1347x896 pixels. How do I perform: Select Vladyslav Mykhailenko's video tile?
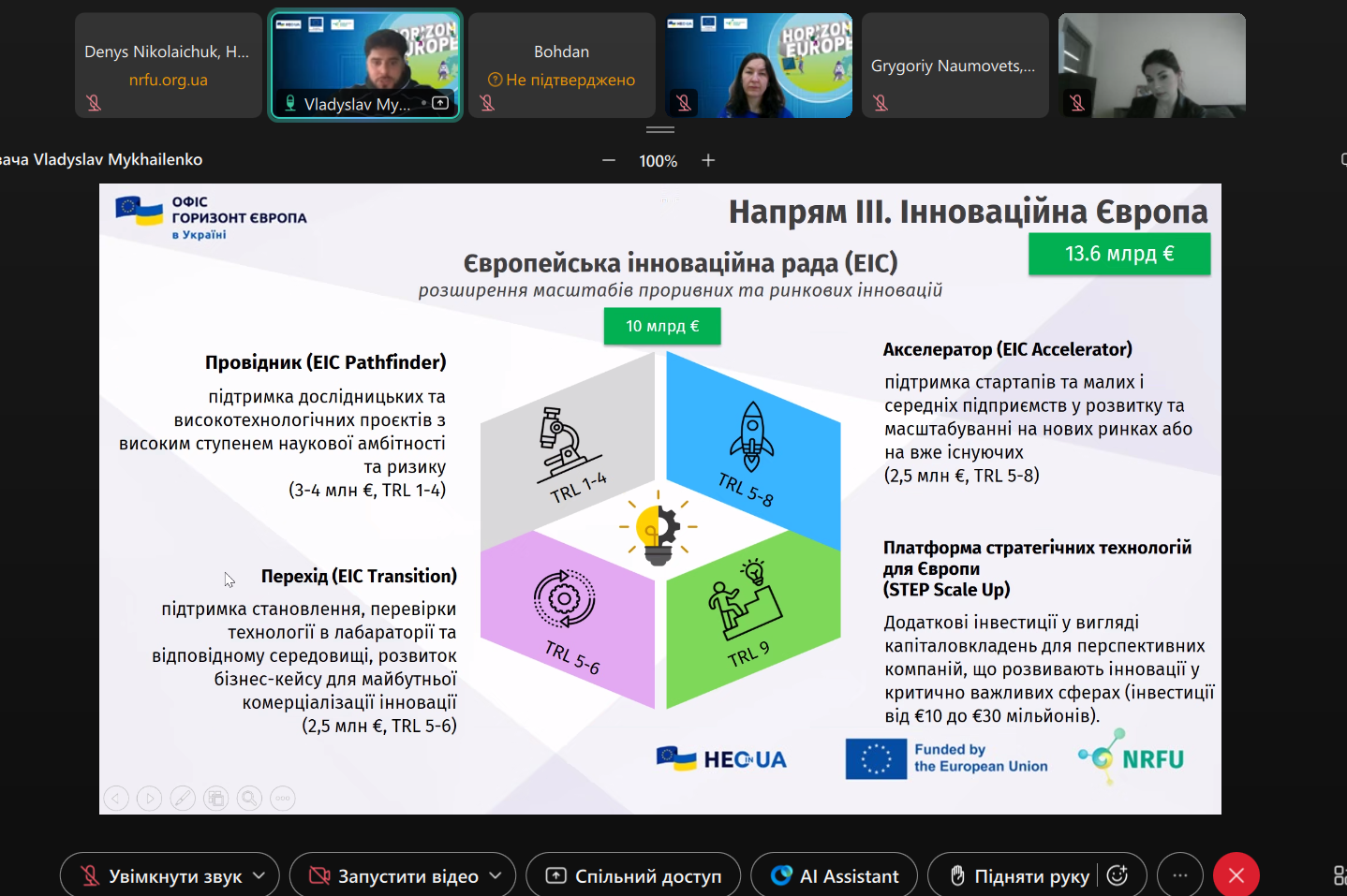(365, 66)
